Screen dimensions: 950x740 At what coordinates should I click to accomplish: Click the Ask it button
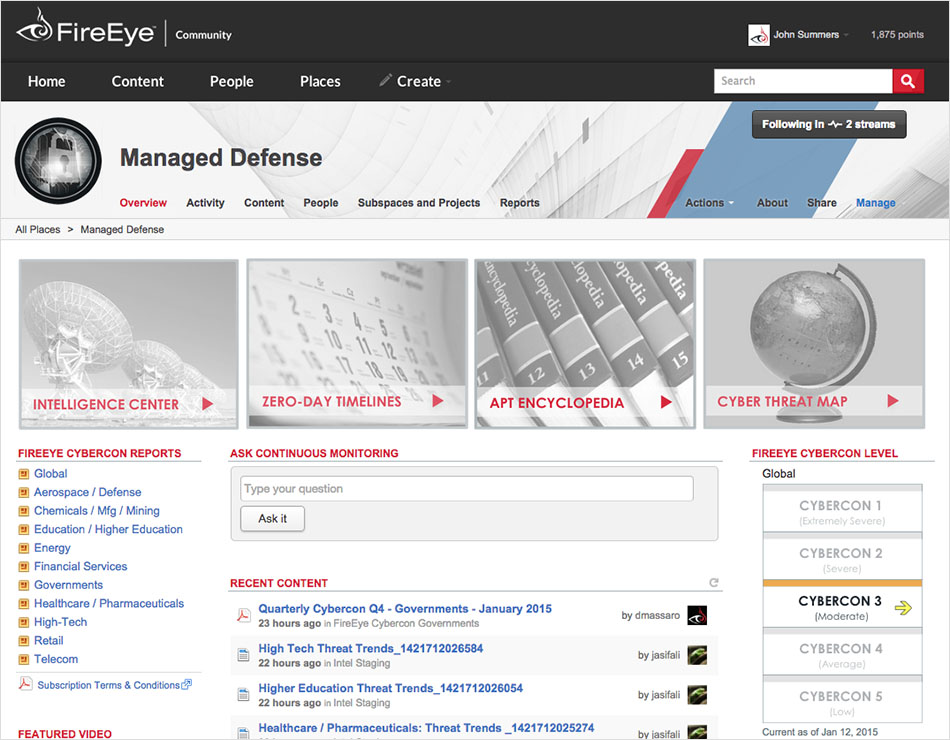click(x=273, y=519)
